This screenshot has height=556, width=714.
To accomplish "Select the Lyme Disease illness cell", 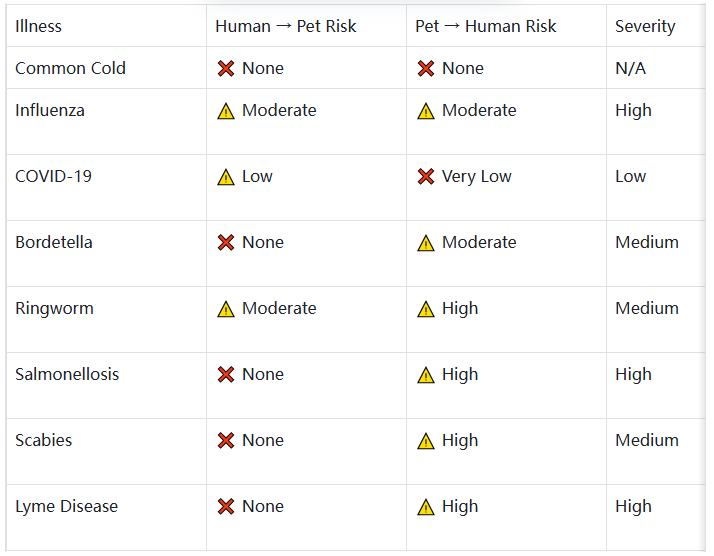I will point(66,506).
